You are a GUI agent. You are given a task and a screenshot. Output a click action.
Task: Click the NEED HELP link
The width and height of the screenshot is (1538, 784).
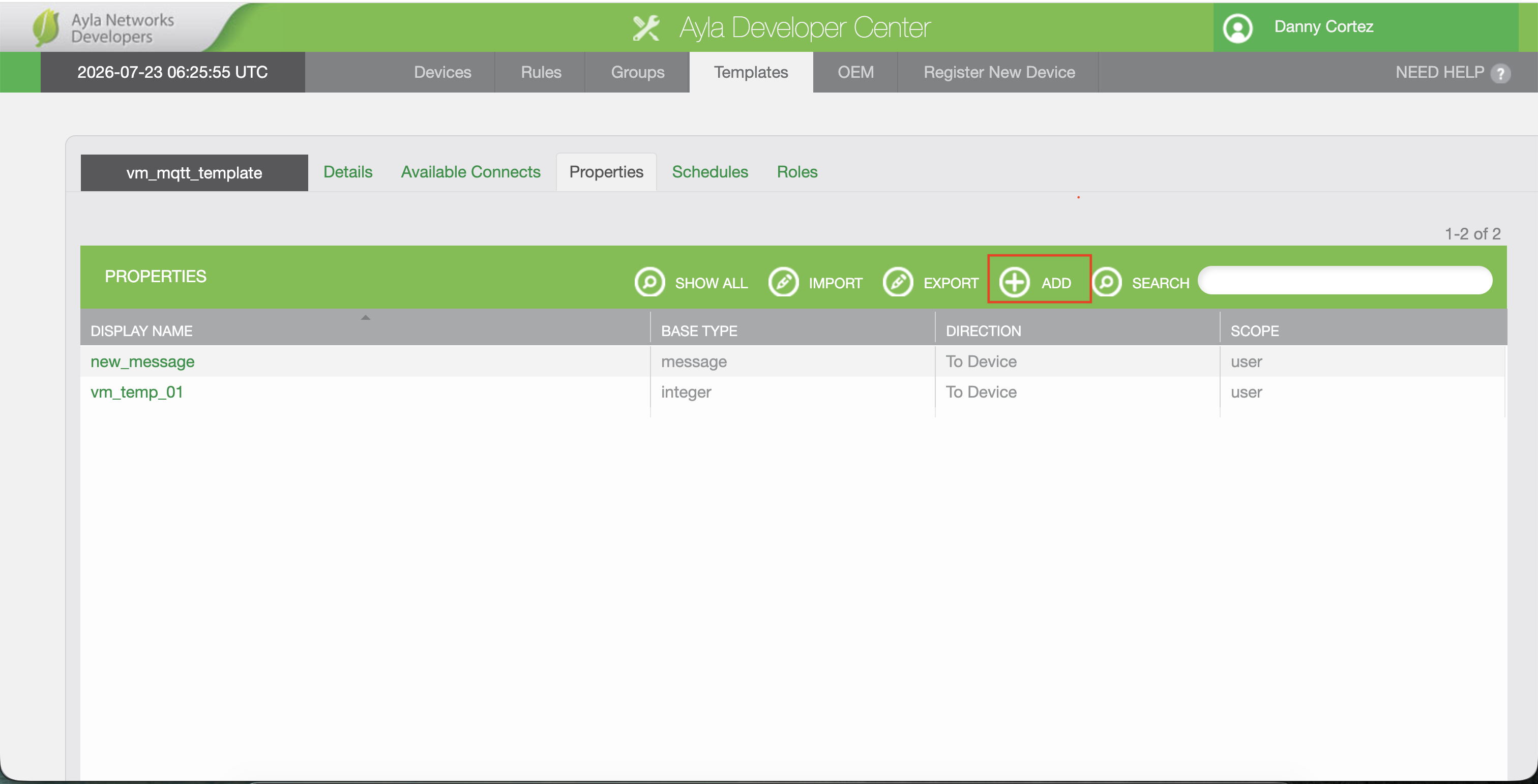1439,72
